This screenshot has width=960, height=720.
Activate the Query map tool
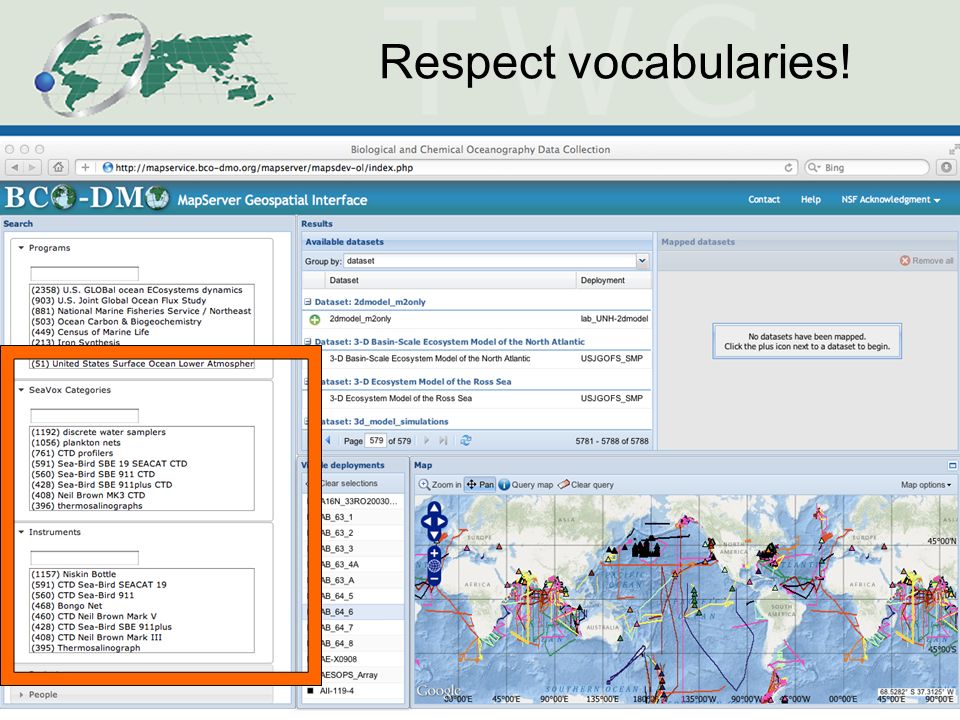tap(525, 485)
